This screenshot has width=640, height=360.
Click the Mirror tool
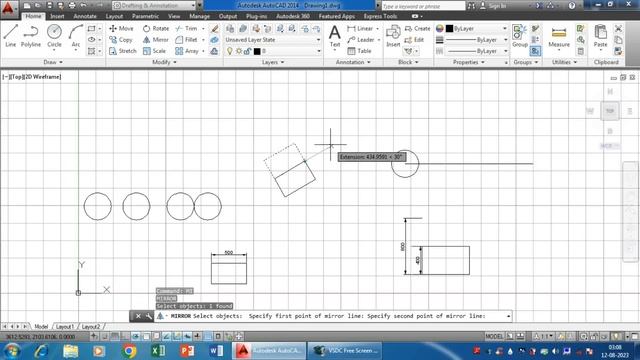pyautogui.click(x=156, y=40)
